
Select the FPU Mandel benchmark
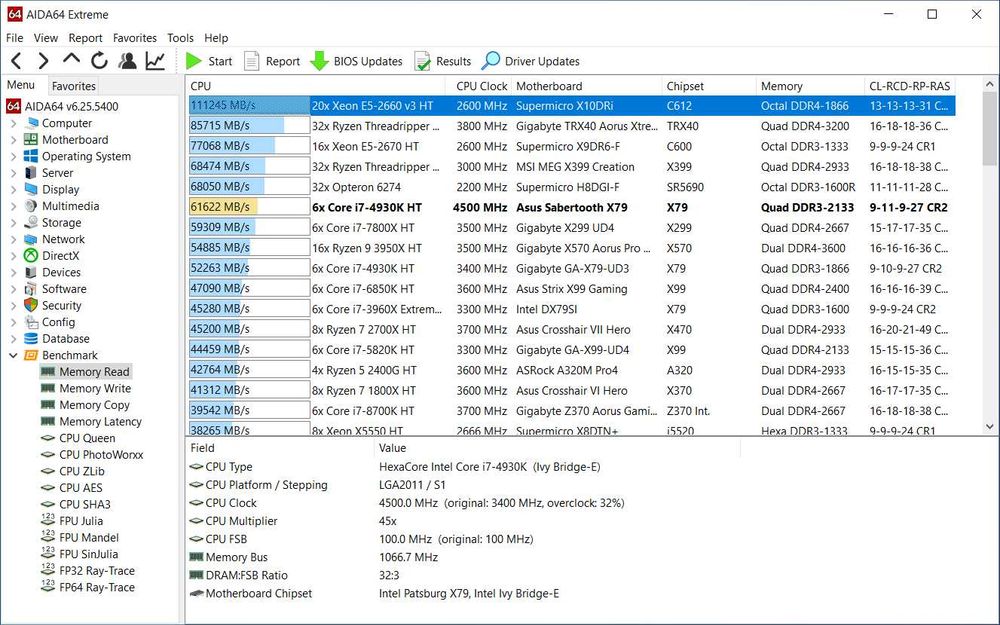click(x=80, y=538)
